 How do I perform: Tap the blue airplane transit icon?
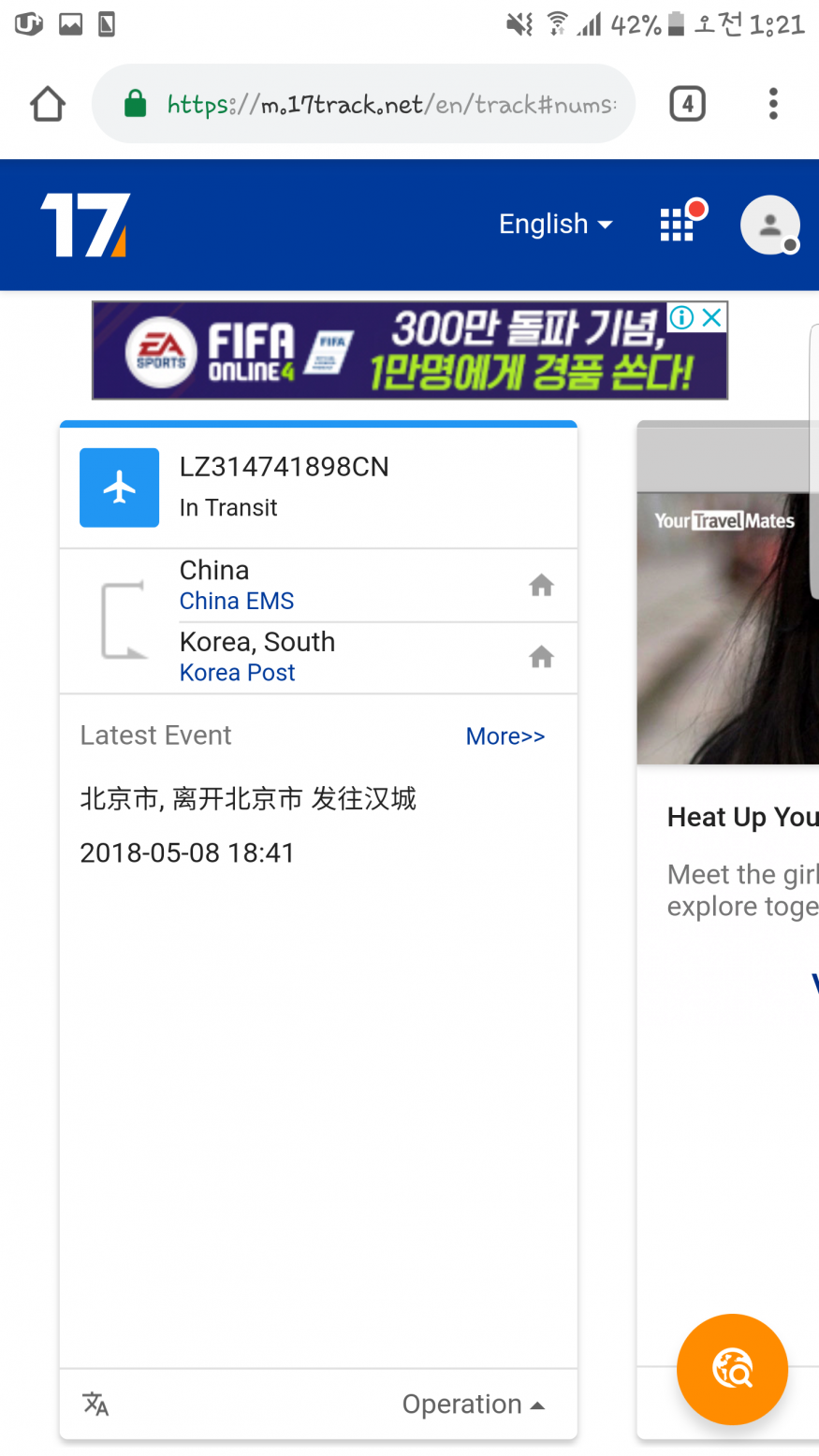pyautogui.click(x=119, y=488)
